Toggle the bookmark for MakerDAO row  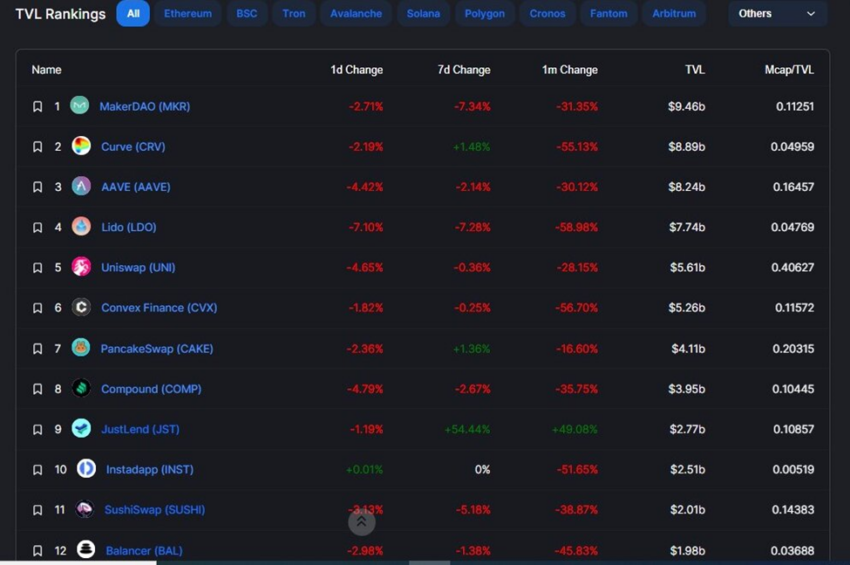pyautogui.click(x=37, y=106)
